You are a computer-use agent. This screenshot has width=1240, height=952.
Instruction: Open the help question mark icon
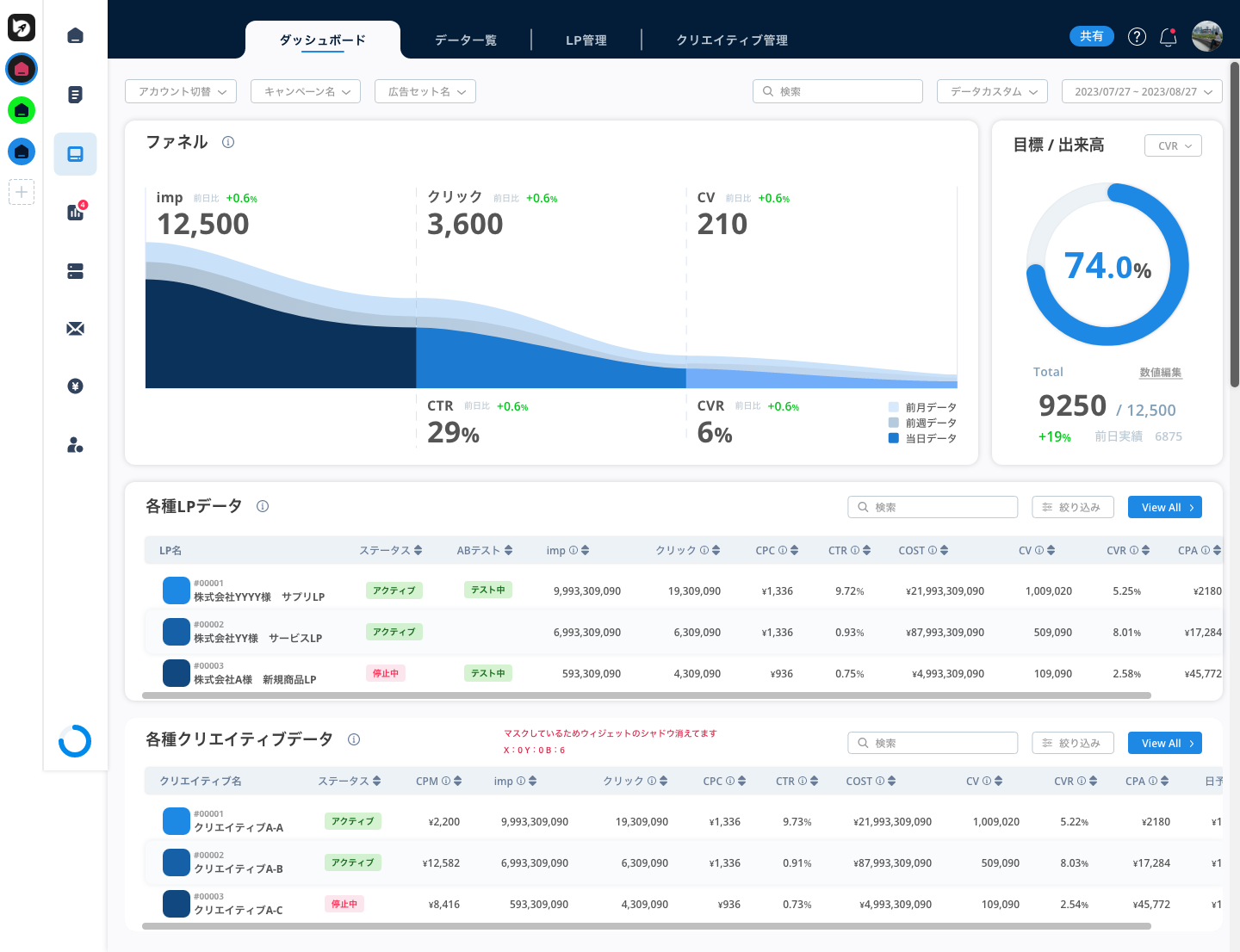point(1137,36)
